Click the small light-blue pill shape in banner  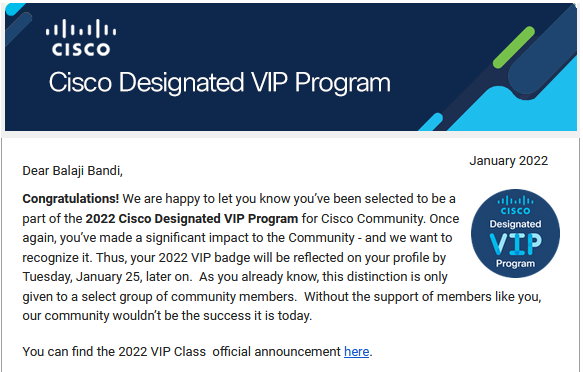(431, 122)
